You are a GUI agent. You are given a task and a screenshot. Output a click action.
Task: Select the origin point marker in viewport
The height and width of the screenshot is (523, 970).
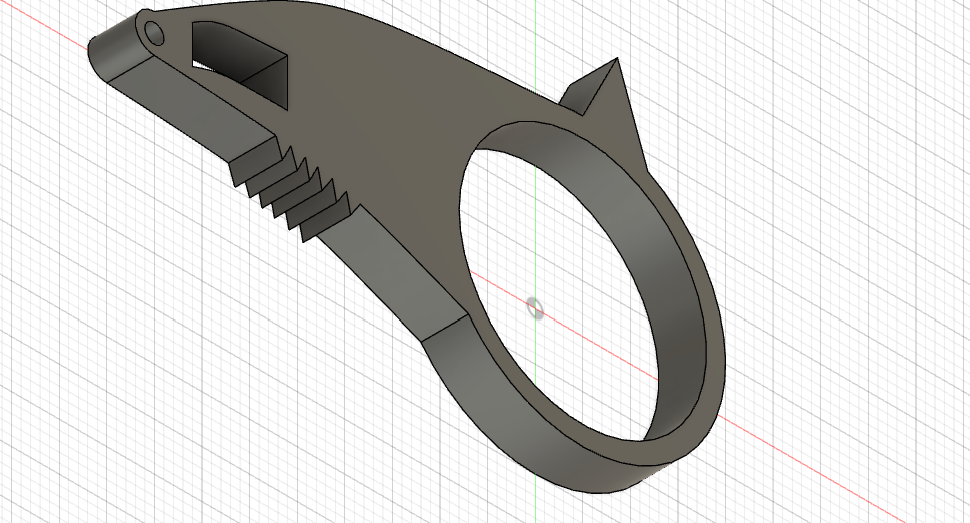(x=535, y=308)
